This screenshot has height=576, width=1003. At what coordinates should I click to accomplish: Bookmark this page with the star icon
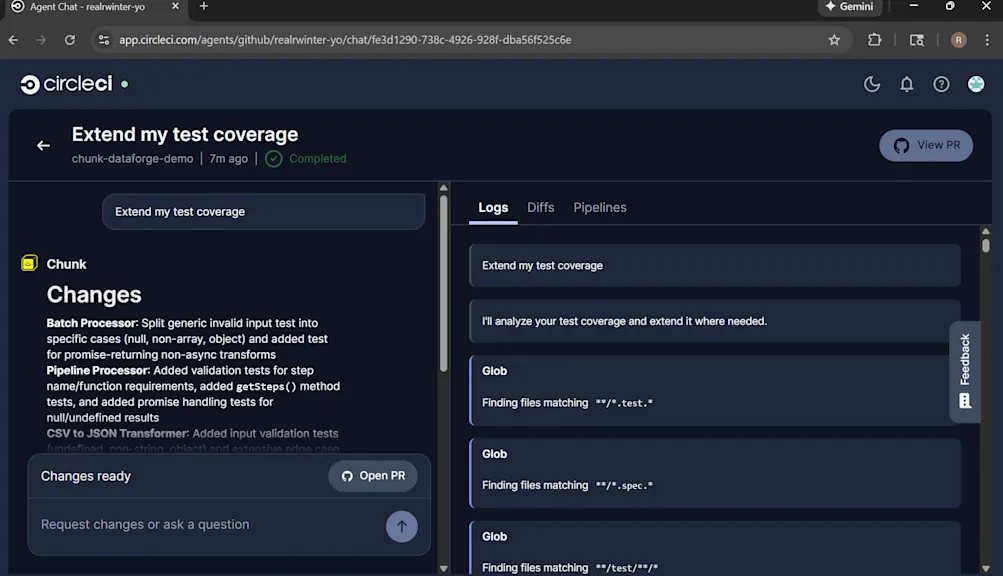(x=834, y=40)
